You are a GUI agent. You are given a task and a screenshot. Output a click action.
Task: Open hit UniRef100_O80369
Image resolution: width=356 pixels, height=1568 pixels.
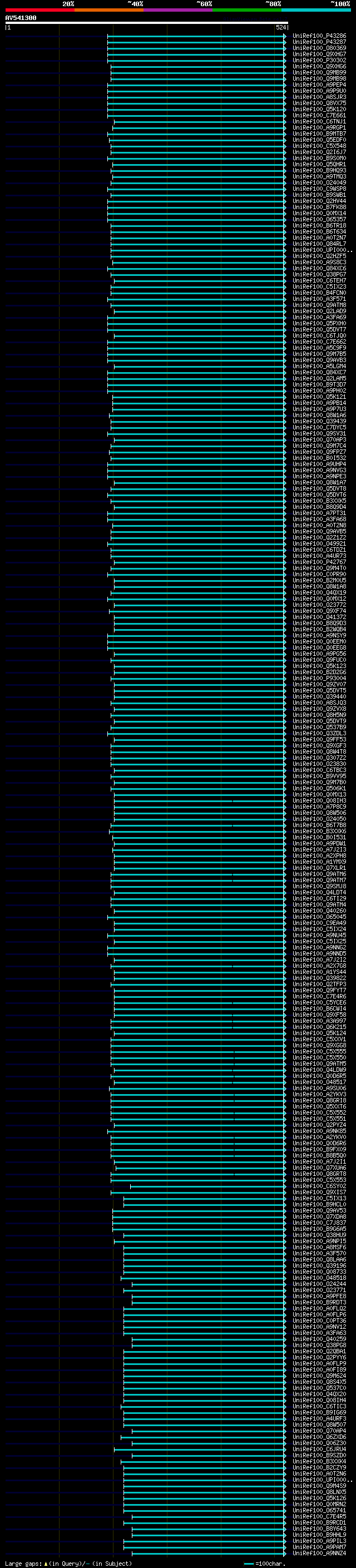click(319, 48)
